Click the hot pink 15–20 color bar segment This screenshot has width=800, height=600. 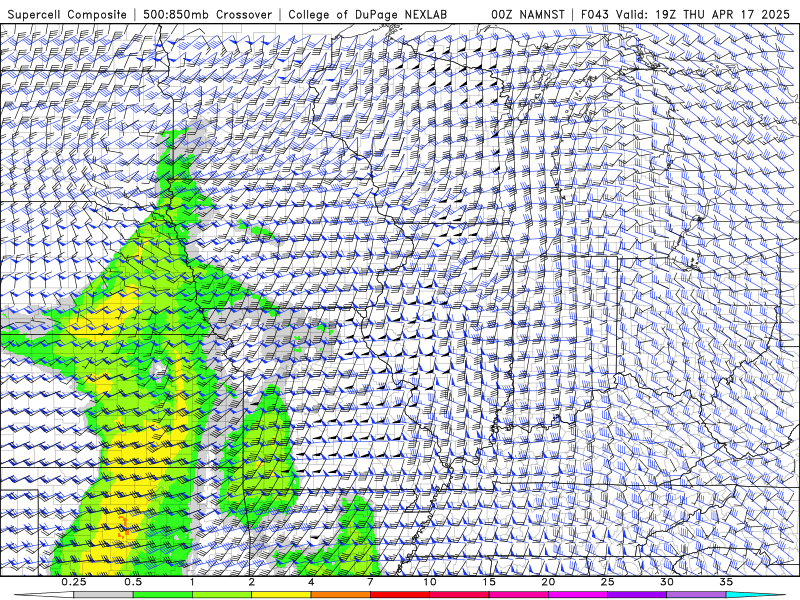(x=518, y=595)
